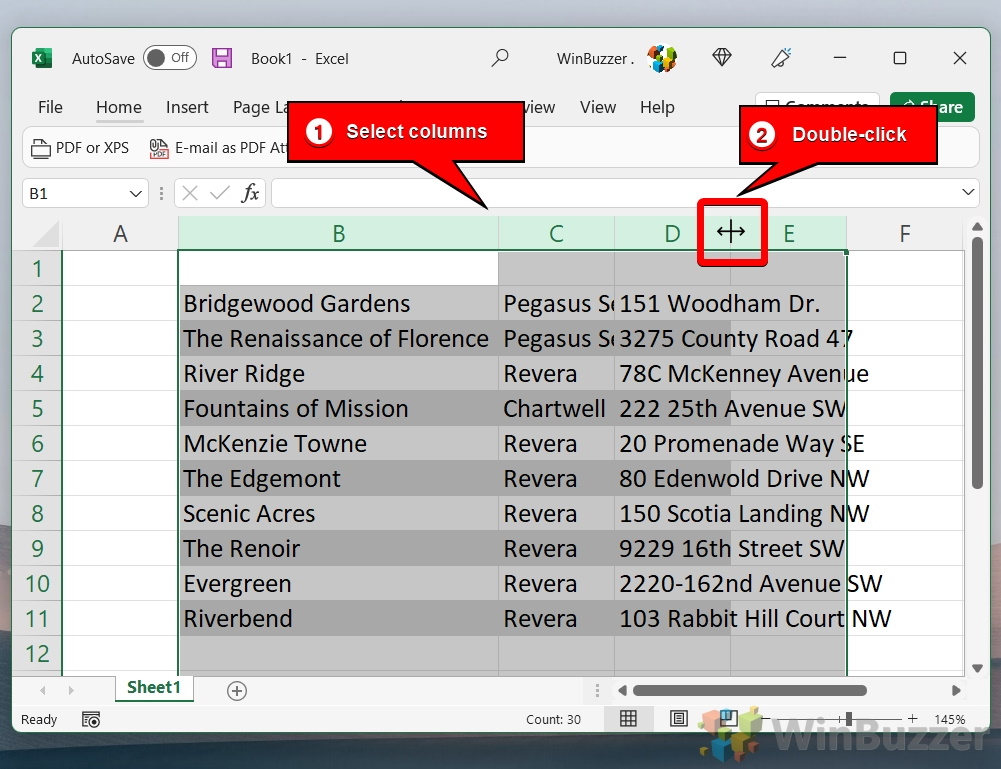Switch to Normal view icon

pos(628,719)
